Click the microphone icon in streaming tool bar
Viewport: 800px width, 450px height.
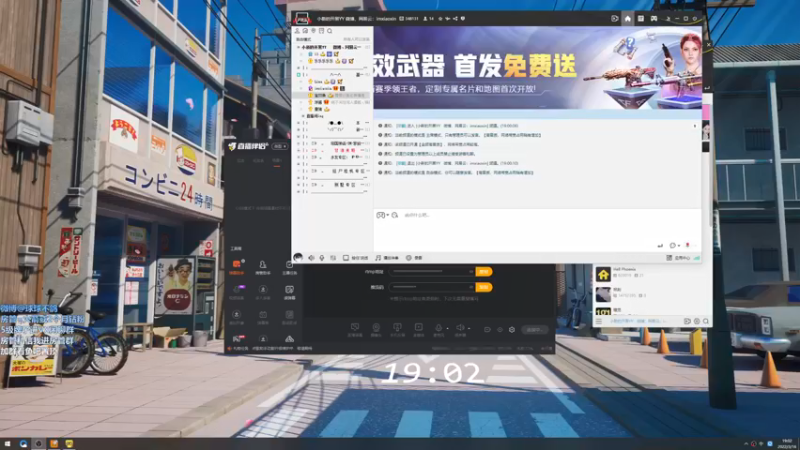pyautogui.click(x=438, y=328)
